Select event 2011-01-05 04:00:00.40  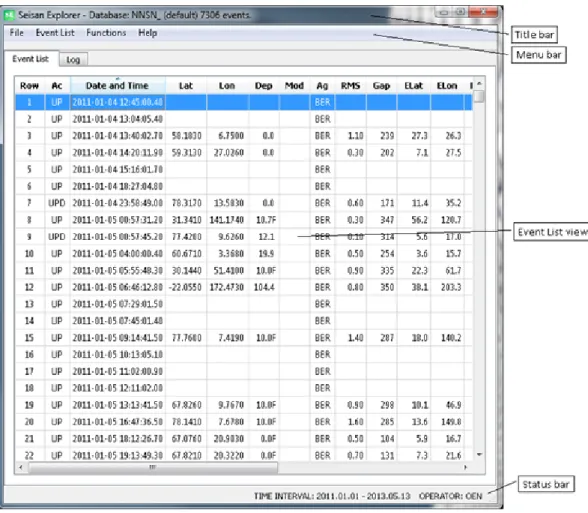(x=244, y=254)
